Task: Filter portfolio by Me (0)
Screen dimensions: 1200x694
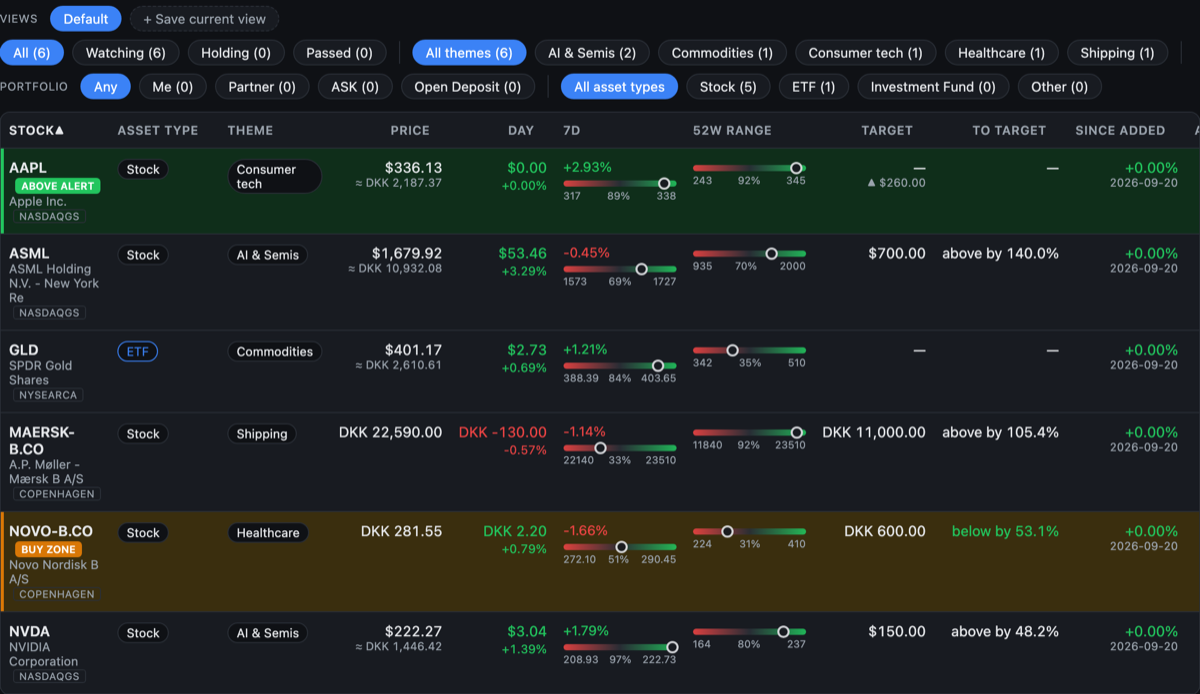Action: 173,87
